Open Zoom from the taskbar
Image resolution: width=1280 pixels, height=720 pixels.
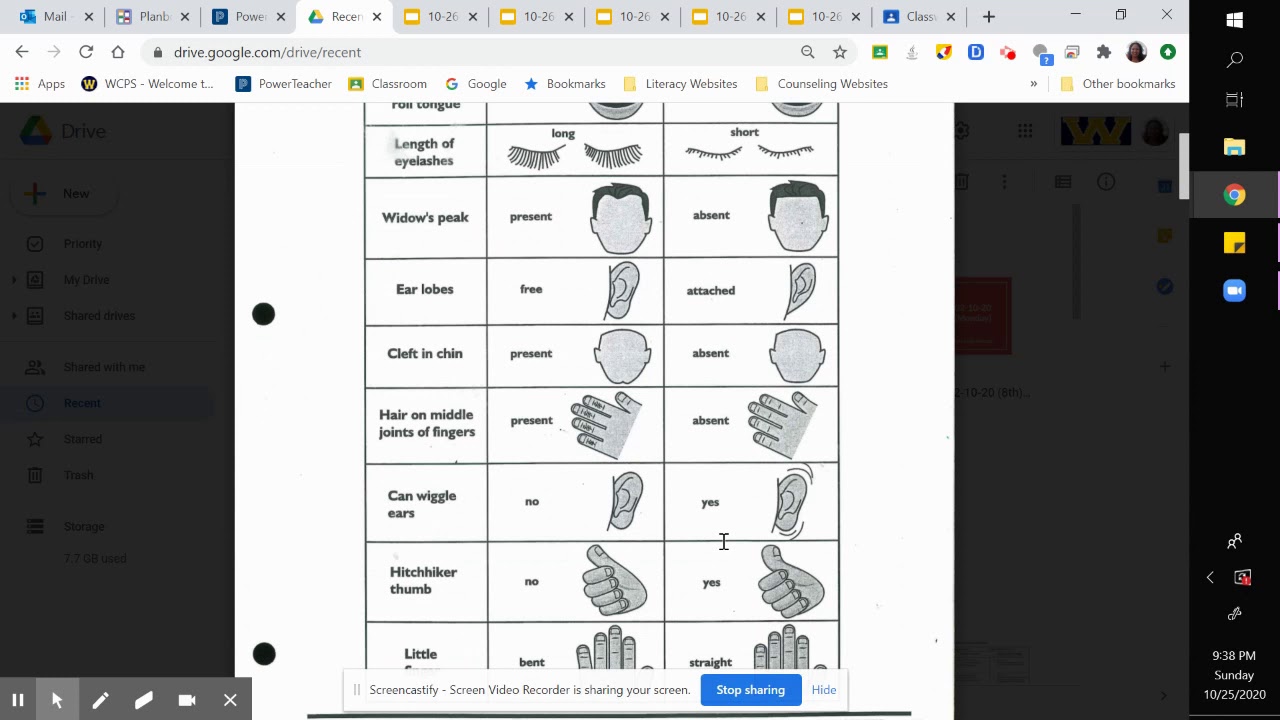[x=1234, y=290]
